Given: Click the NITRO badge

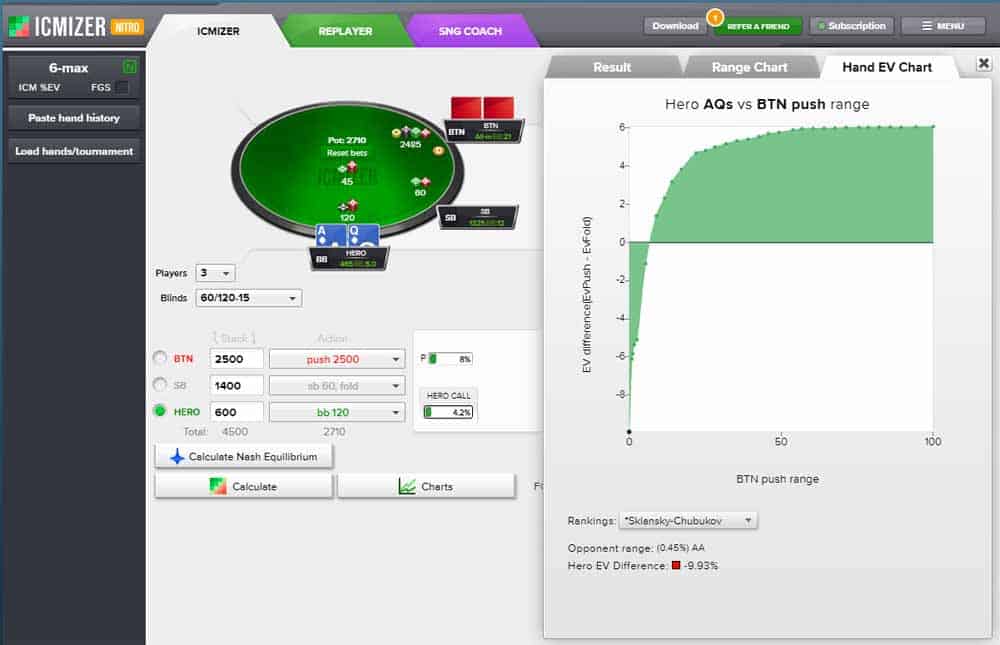Looking at the screenshot, I should point(127,27).
